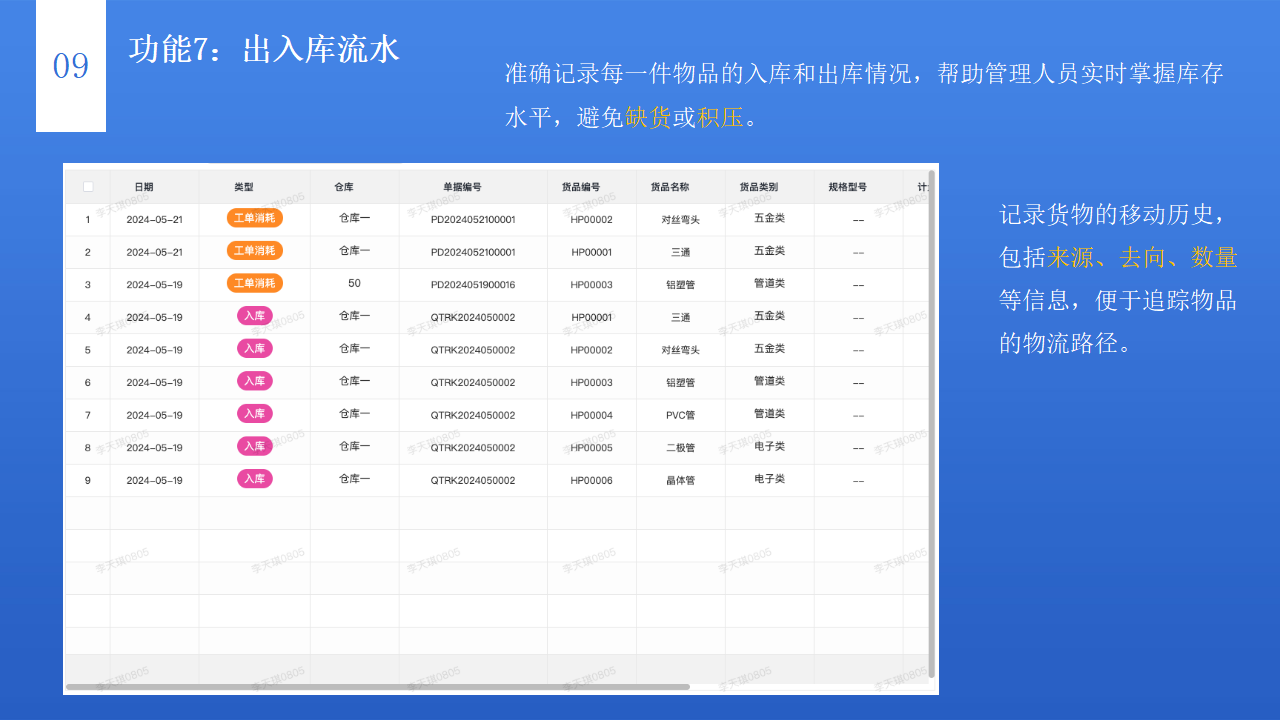Click the 工单消耗 badge on row 2
The image size is (1280, 720).
tap(254, 251)
